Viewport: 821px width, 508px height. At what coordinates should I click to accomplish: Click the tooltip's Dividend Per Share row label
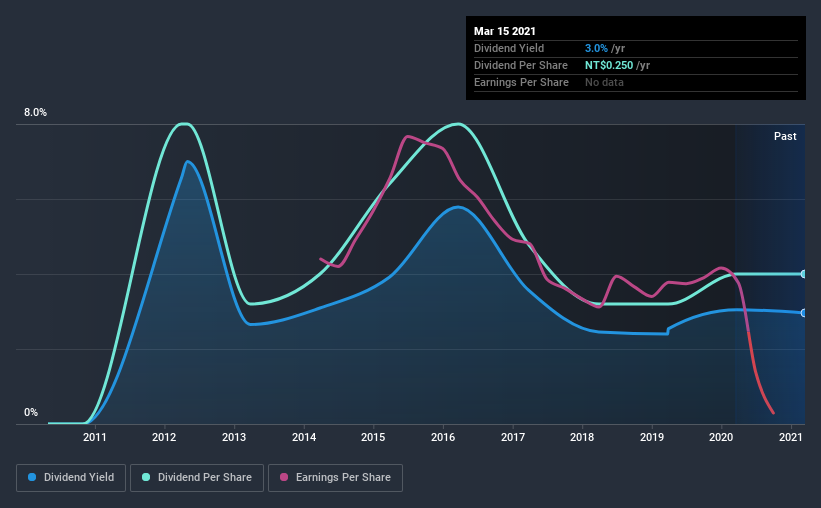click(x=520, y=65)
